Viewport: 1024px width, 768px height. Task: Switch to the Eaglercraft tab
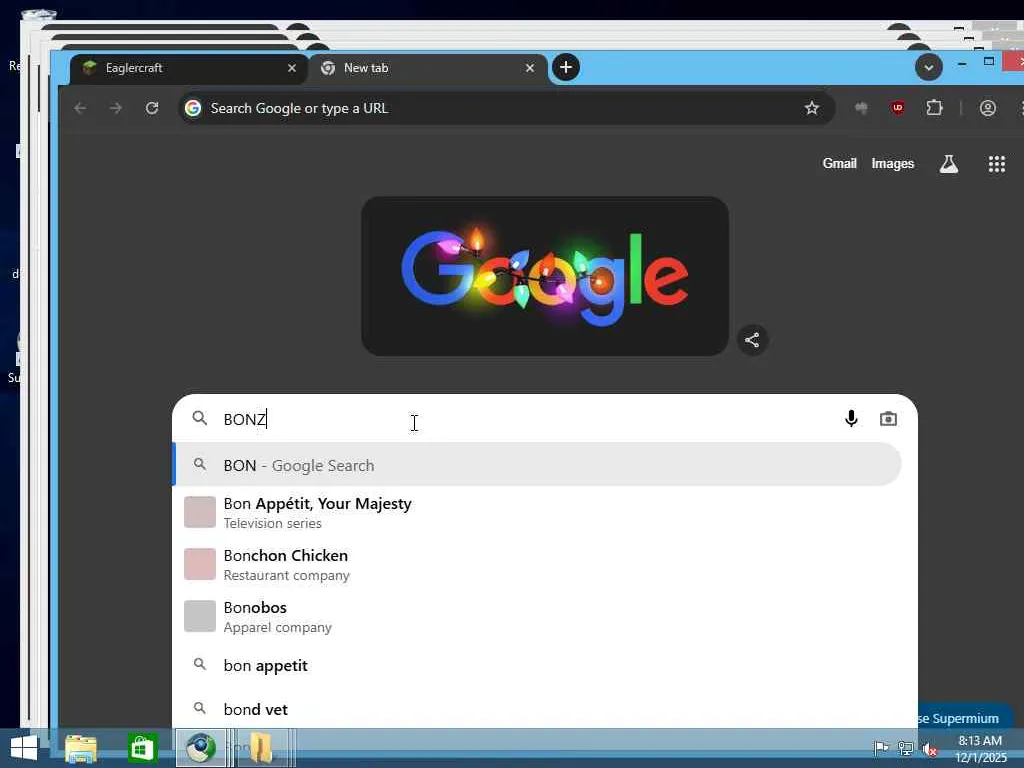coord(186,68)
